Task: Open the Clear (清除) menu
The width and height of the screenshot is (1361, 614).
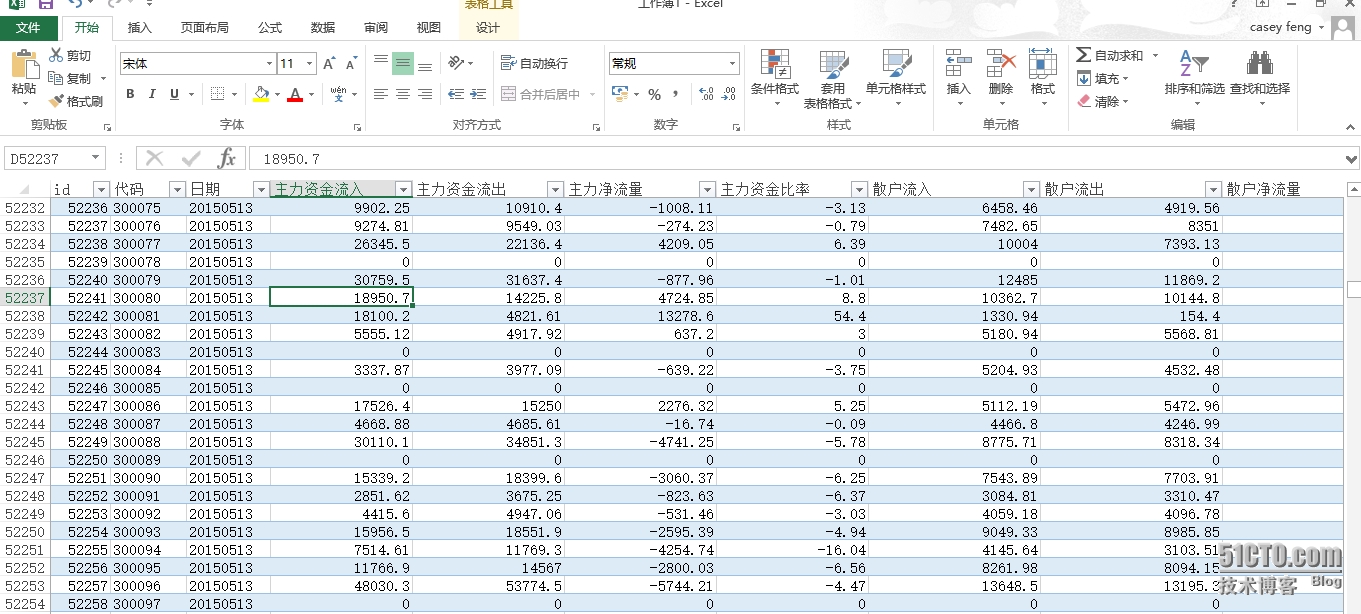Action: coord(1103,101)
